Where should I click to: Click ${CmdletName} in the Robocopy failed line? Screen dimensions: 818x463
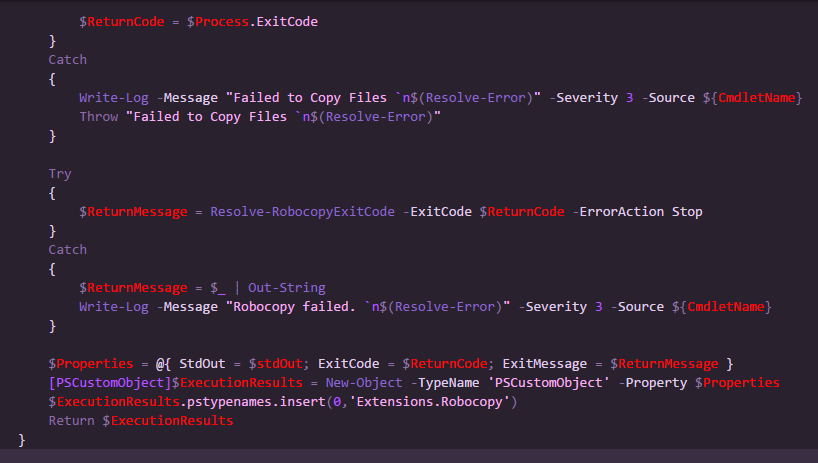(x=721, y=307)
